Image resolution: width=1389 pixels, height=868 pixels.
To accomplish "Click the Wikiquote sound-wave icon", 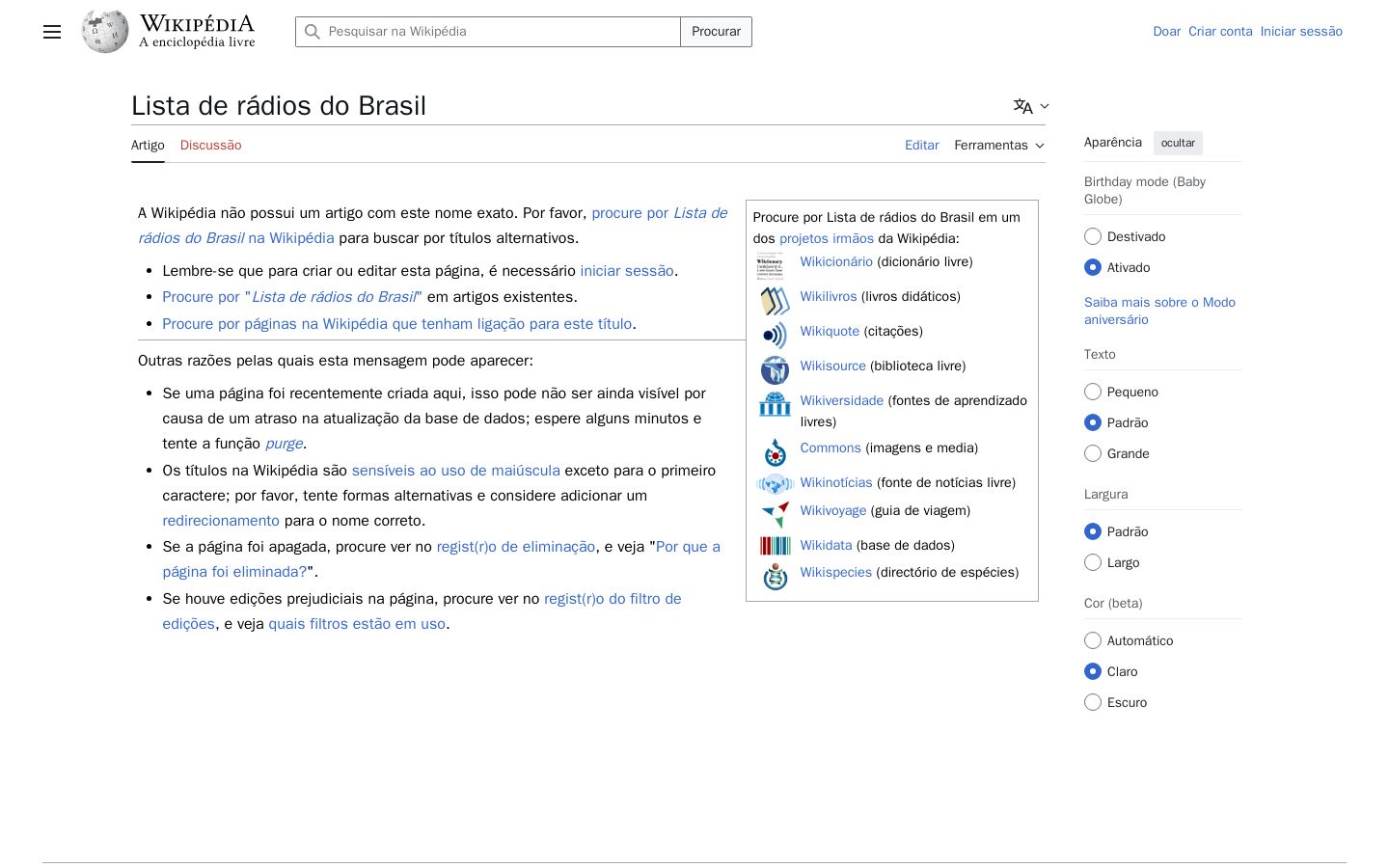I will pos(775,336).
